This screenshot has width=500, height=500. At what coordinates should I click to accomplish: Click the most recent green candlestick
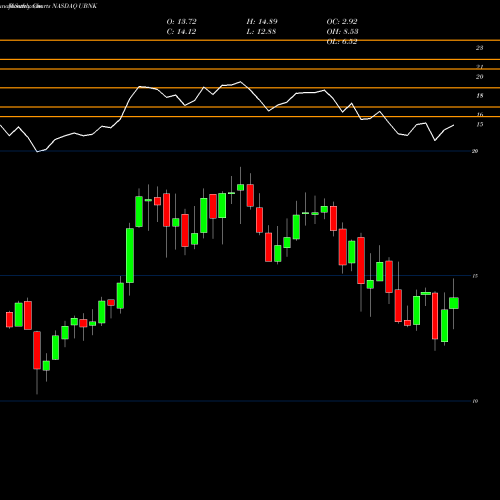pos(454,303)
